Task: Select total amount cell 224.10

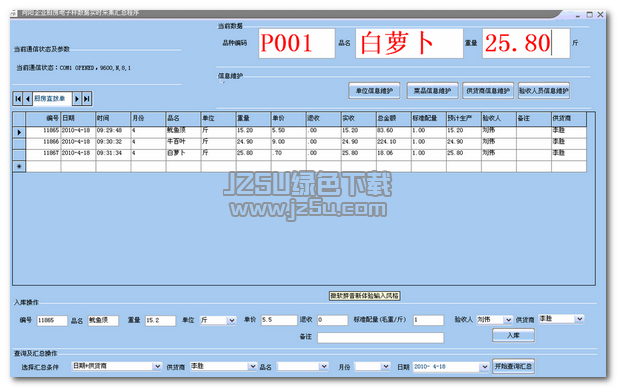Action: click(393, 143)
